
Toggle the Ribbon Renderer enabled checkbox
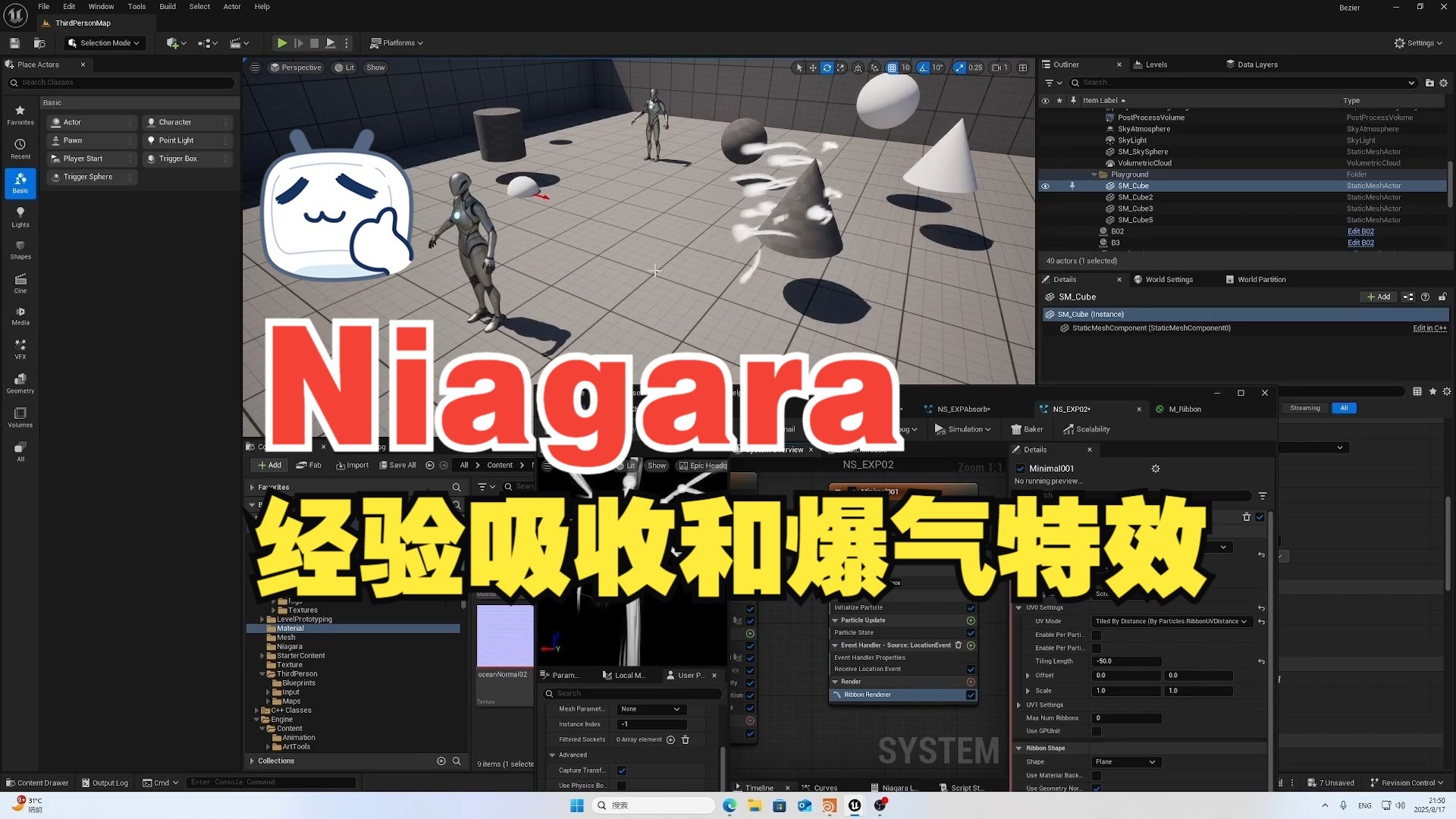click(971, 695)
